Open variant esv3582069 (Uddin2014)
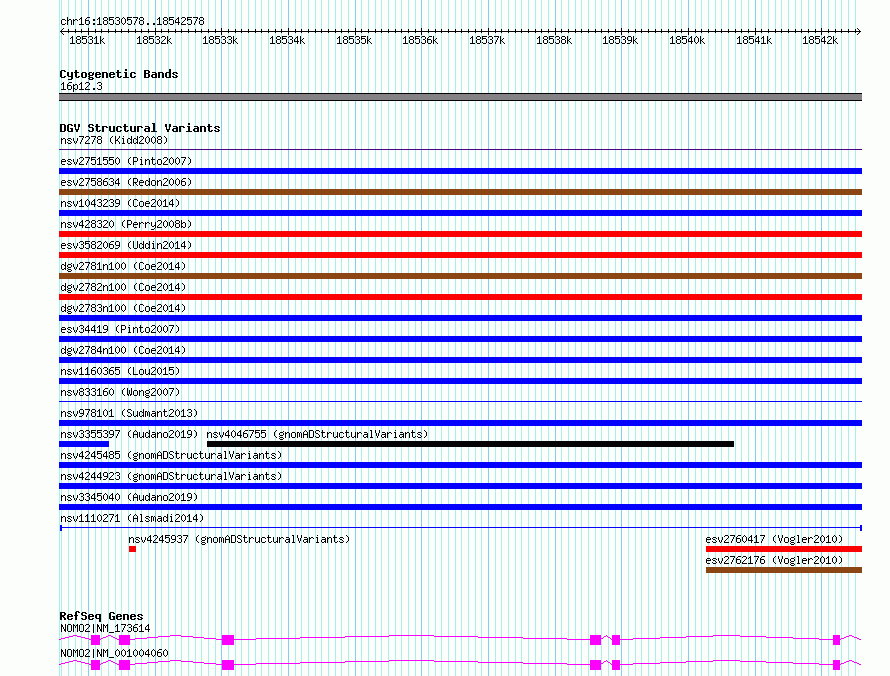 coord(126,245)
